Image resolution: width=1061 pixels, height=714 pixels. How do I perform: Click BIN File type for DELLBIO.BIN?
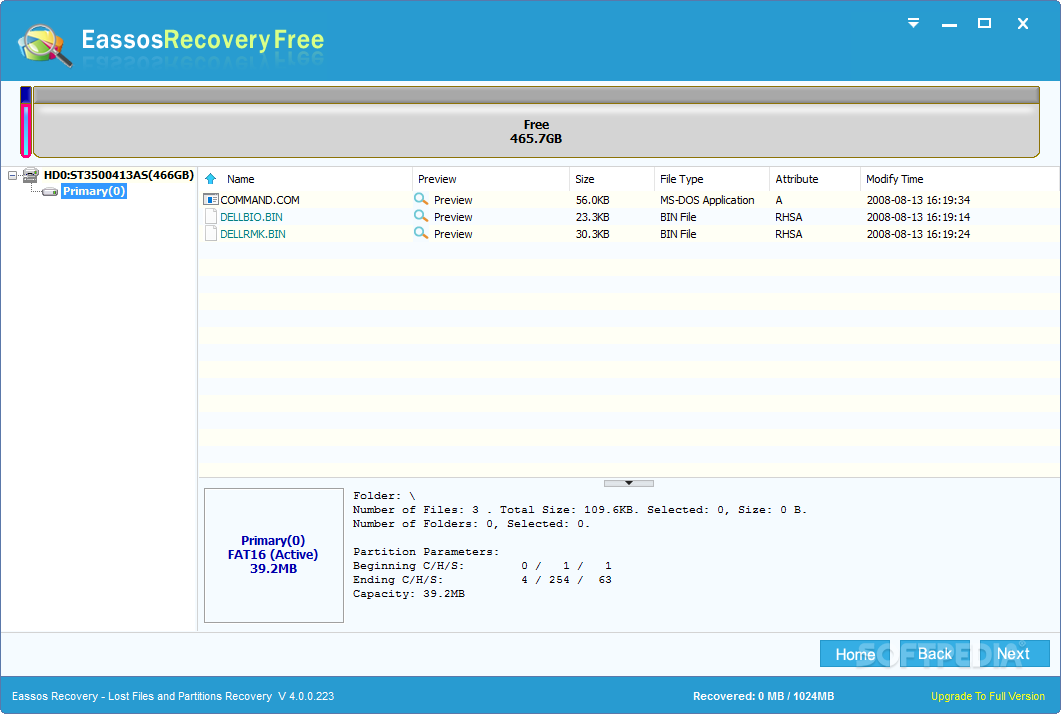click(x=678, y=217)
